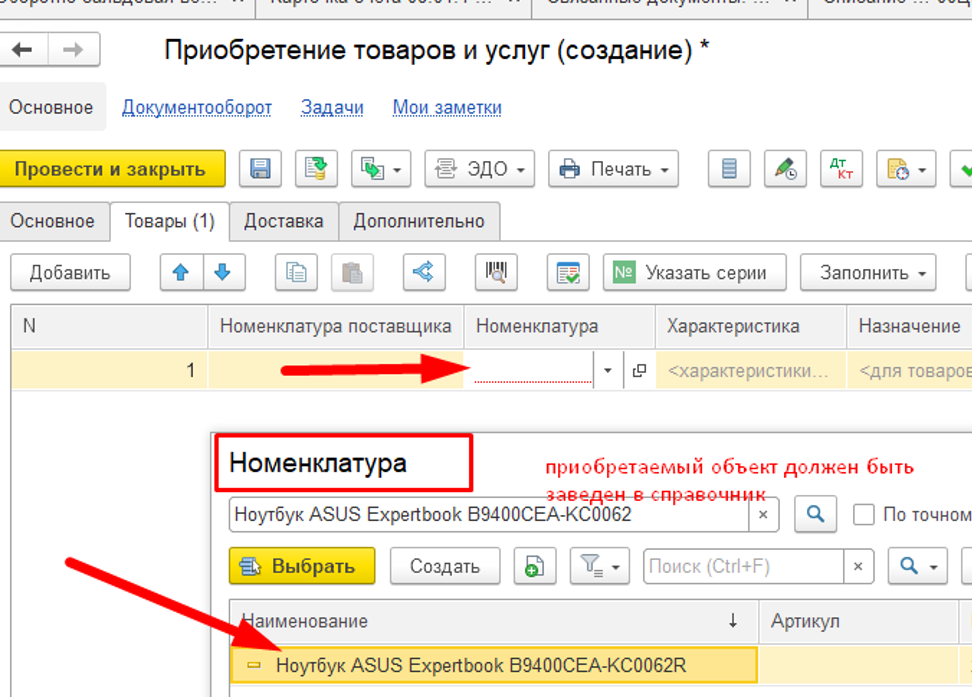Click Номенклатура column header in goods table
Viewport: 972px width, 697px height.
click(560, 326)
